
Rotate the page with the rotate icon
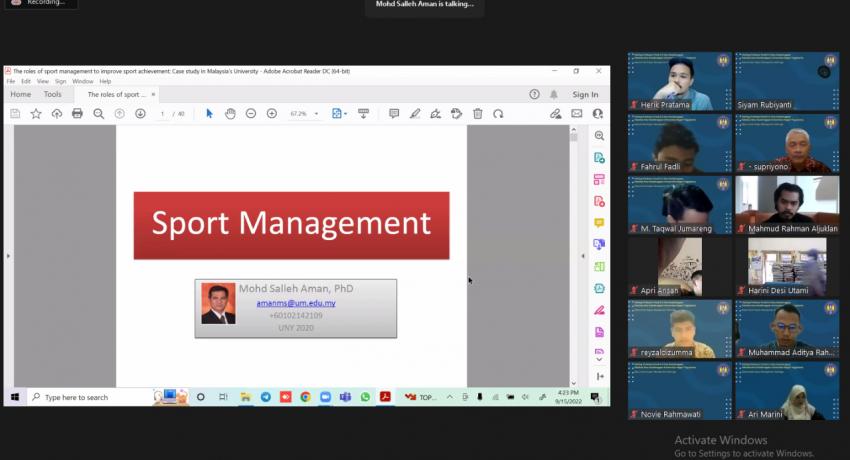[x=498, y=113]
